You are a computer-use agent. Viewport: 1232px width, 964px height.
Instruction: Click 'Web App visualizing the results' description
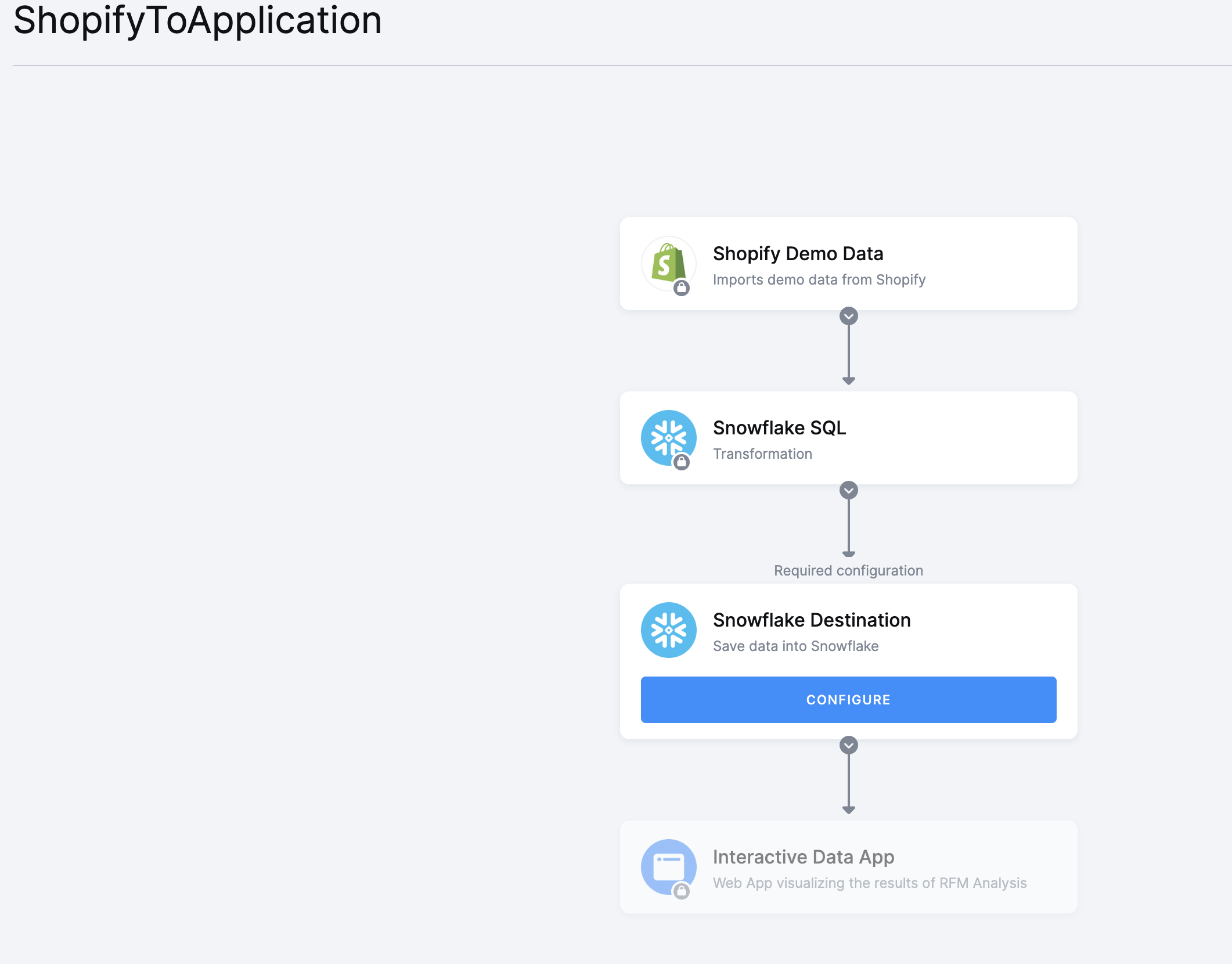[x=870, y=883]
